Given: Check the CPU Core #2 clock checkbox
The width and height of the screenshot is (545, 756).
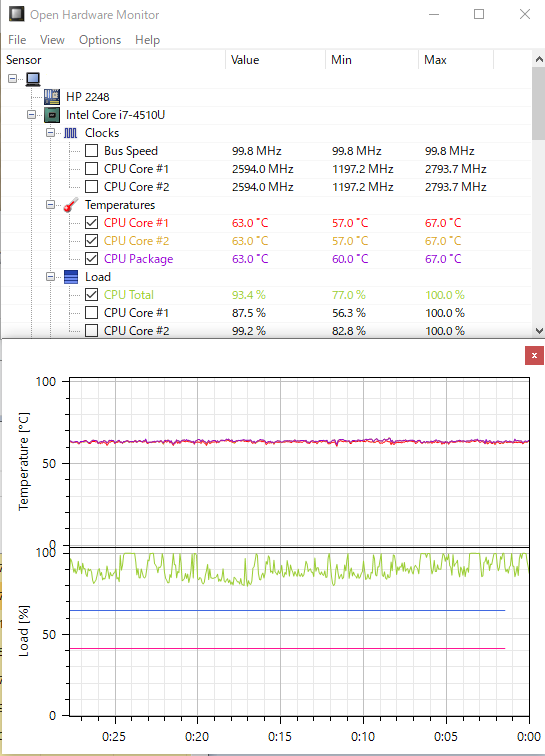Looking at the screenshot, I should click(91, 187).
